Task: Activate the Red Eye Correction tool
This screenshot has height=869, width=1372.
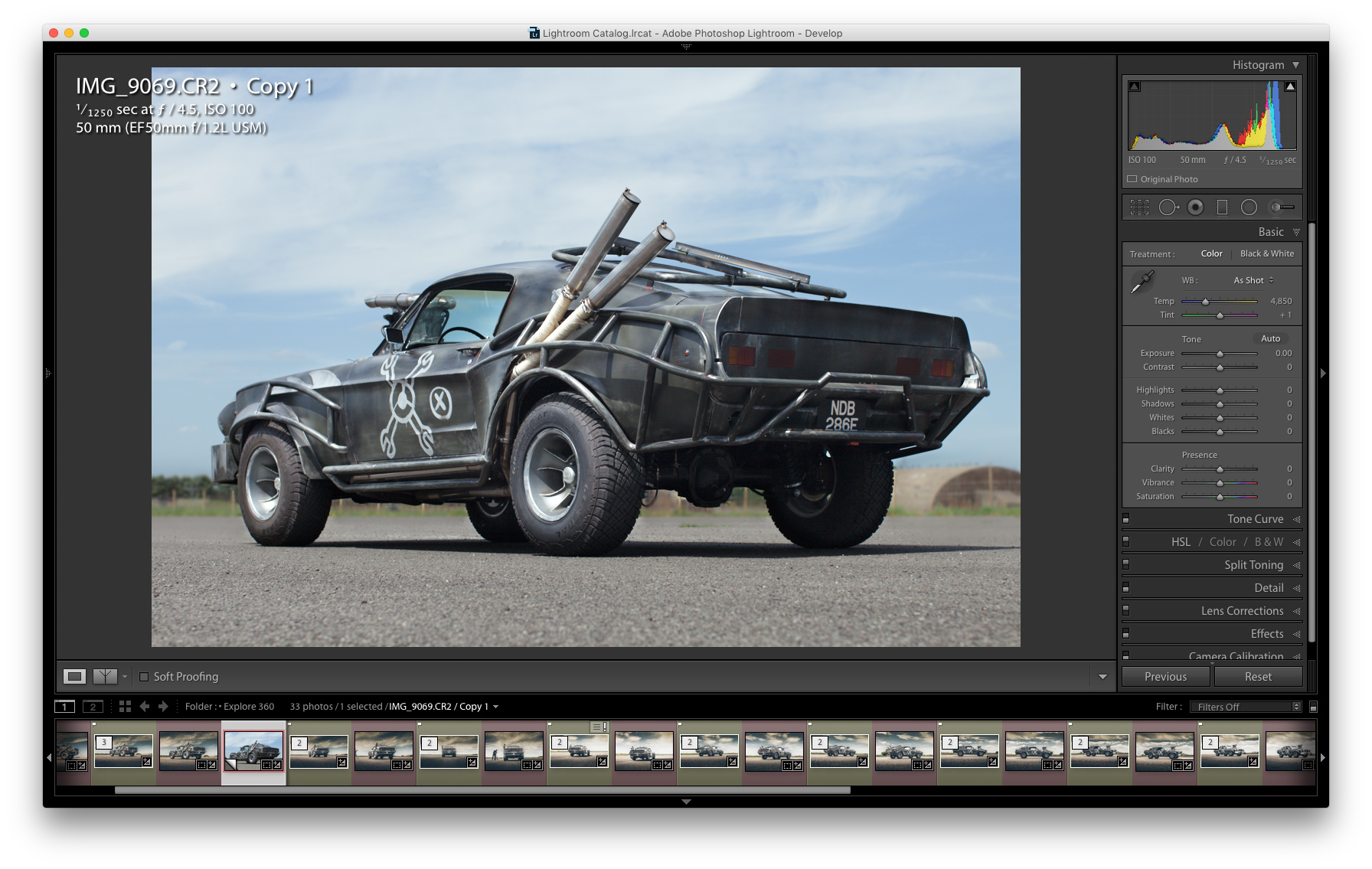Action: click(1195, 207)
